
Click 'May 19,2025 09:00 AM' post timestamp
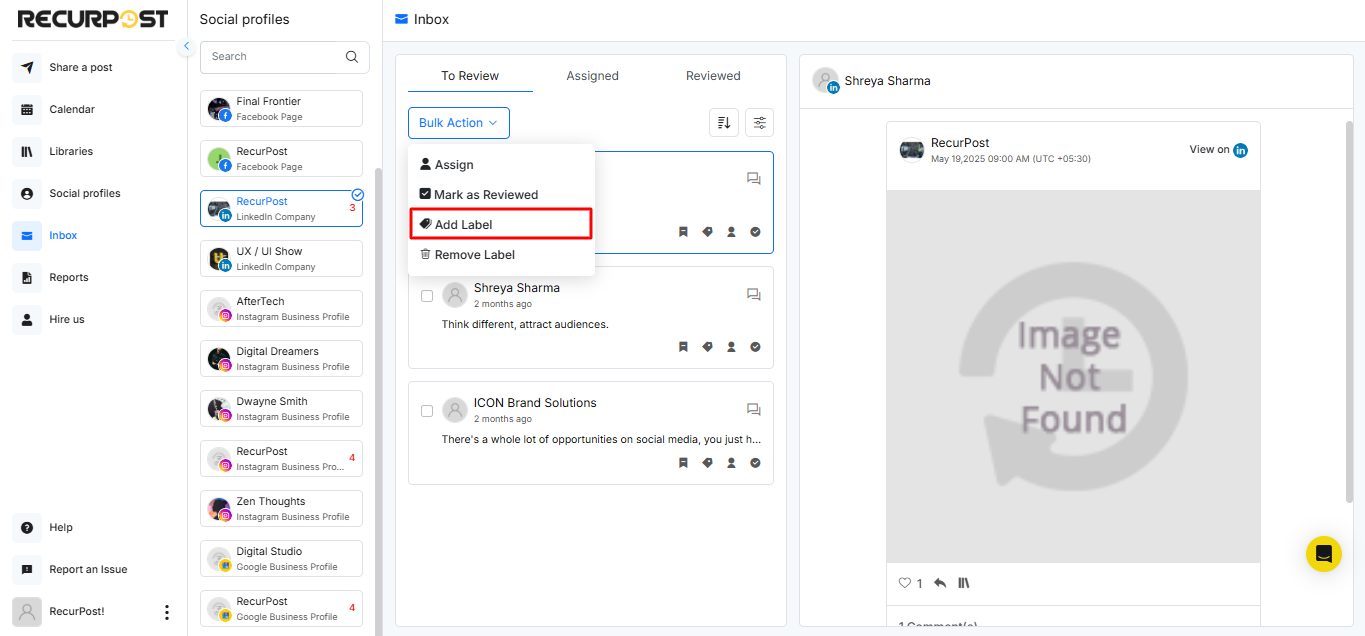pyautogui.click(x=1010, y=159)
